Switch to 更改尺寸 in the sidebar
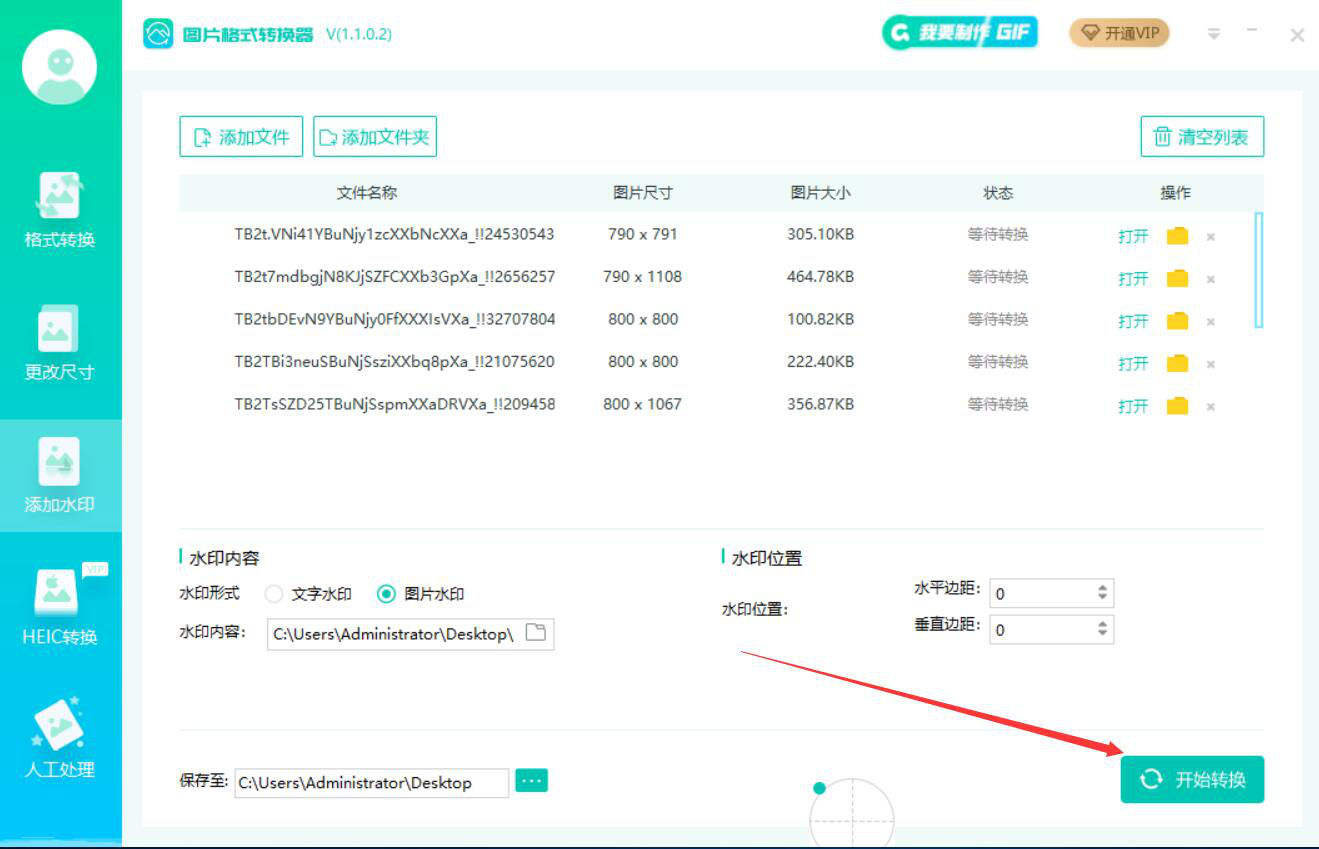1319x849 pixels. (60, 344)
